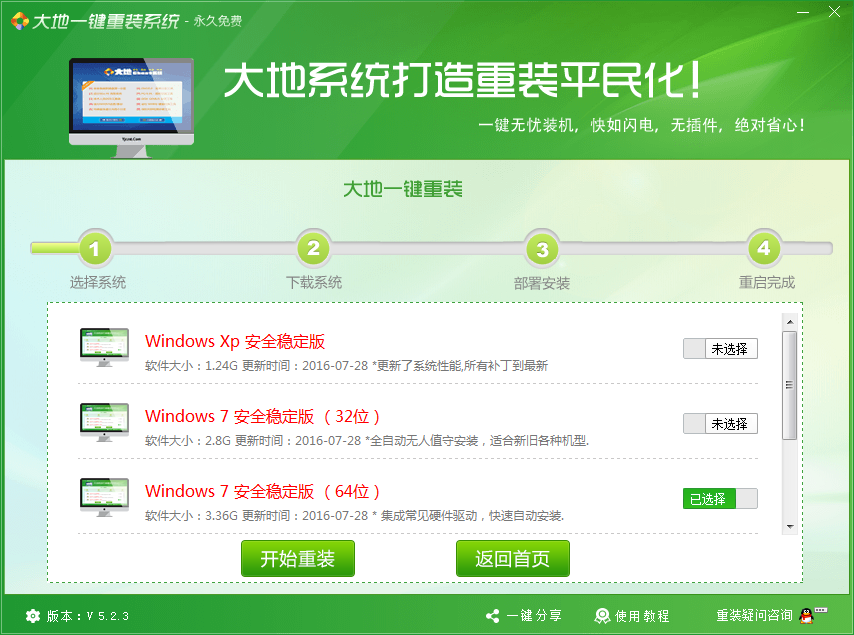Click the Windows Xp system thumbnail icon
This screenshot has width=854, height=635.
point(104,347)
